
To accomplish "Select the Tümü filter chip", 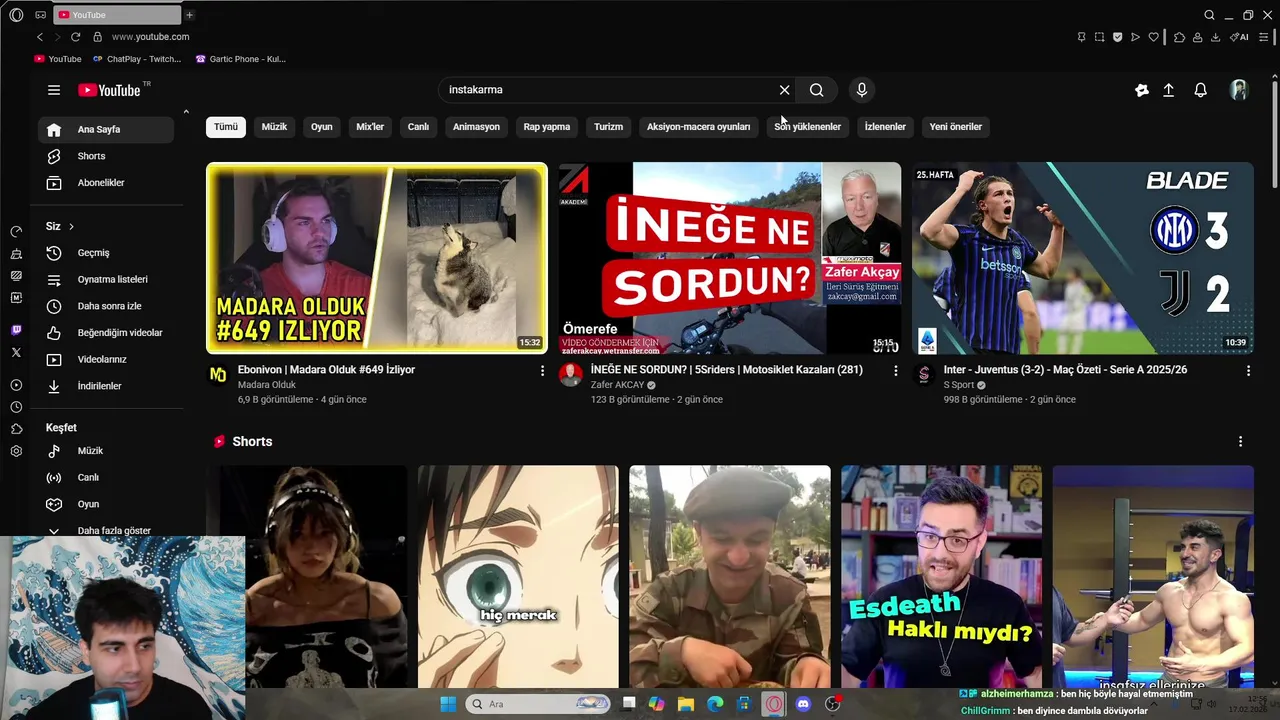I will [226, 127].
